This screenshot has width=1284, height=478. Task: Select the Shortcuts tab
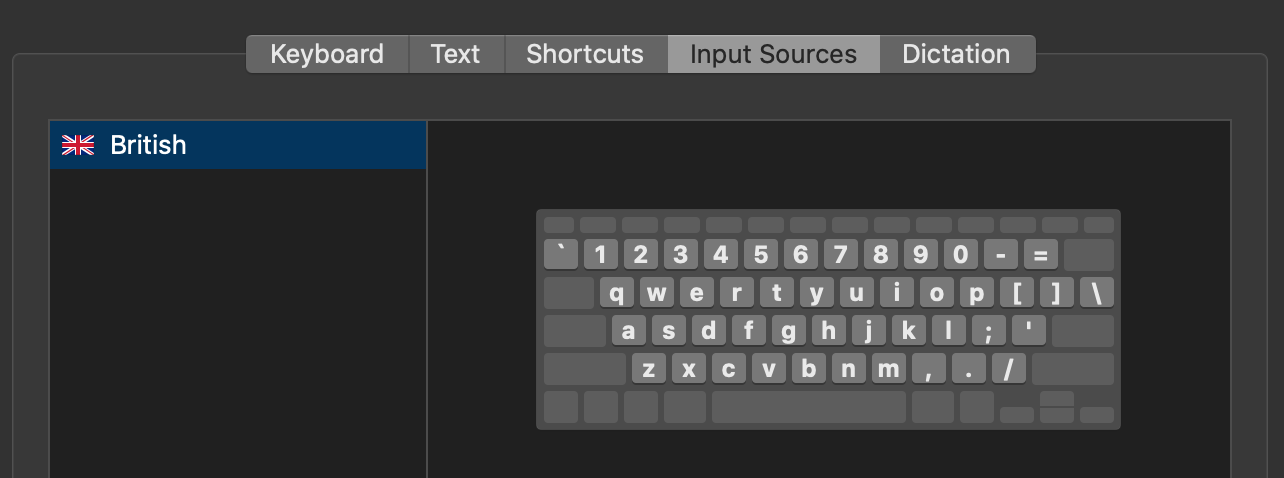click(x=585, y=54)
